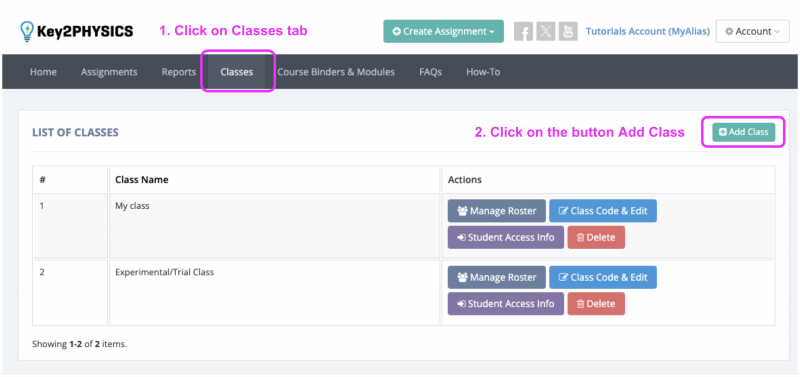Image resolution: width=800 pixels, height=377 pixels.
Task: Open Course Binders & Modules tab
Action: click(336, 72)
